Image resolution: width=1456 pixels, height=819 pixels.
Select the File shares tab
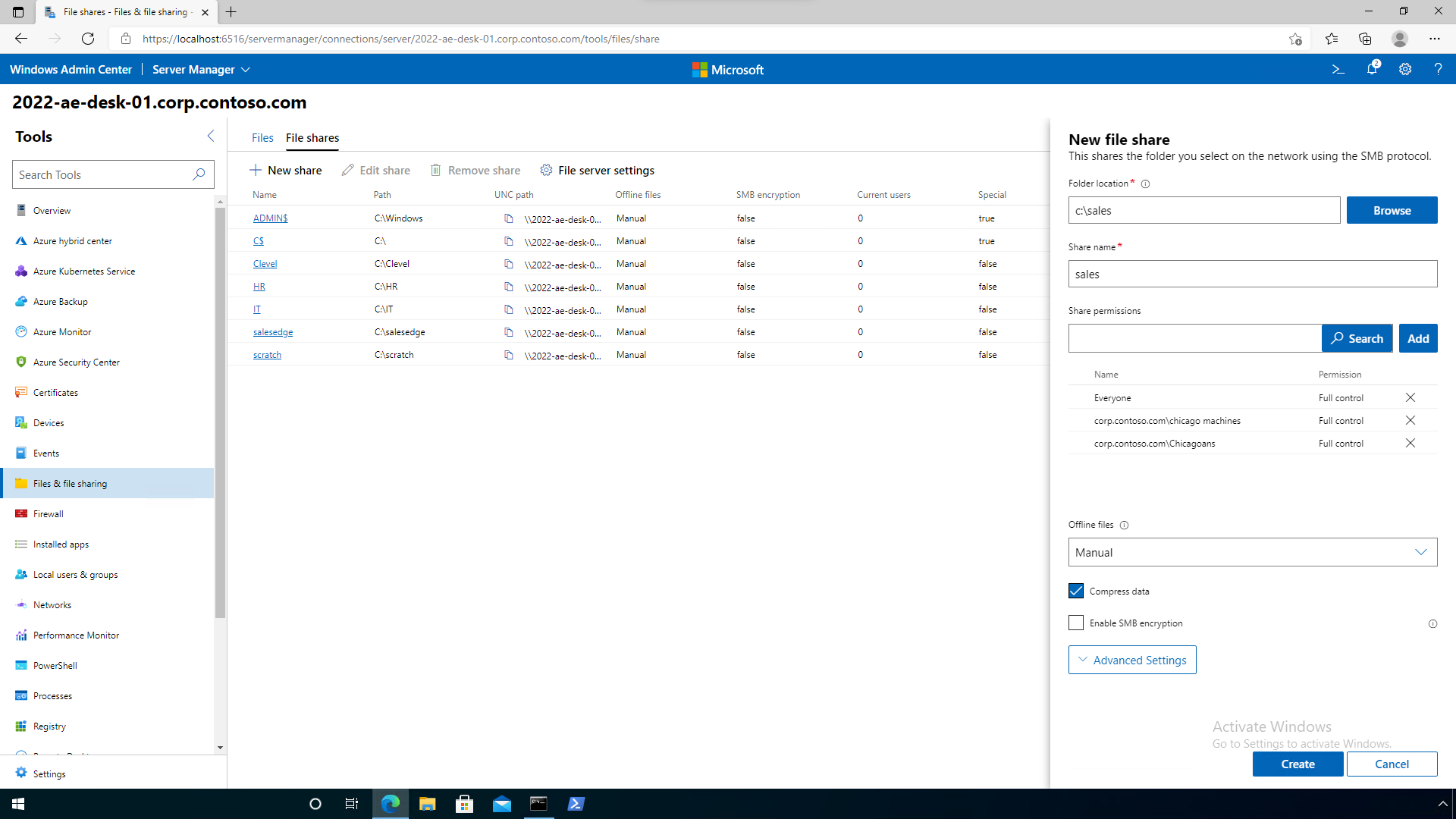coord(312,138)
